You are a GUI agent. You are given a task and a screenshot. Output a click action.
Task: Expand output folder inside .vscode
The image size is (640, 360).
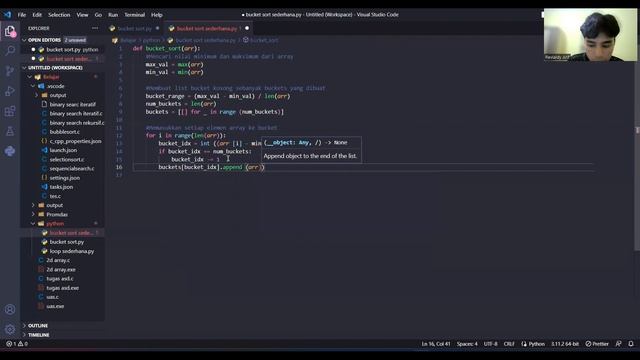tap(58, 95)
